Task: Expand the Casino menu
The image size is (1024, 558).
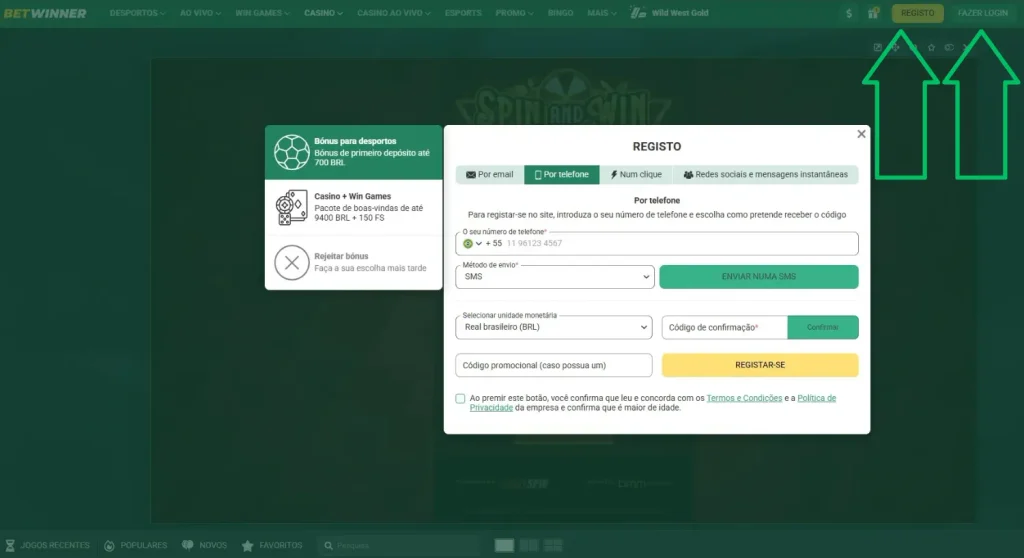Action: [323, 13]
